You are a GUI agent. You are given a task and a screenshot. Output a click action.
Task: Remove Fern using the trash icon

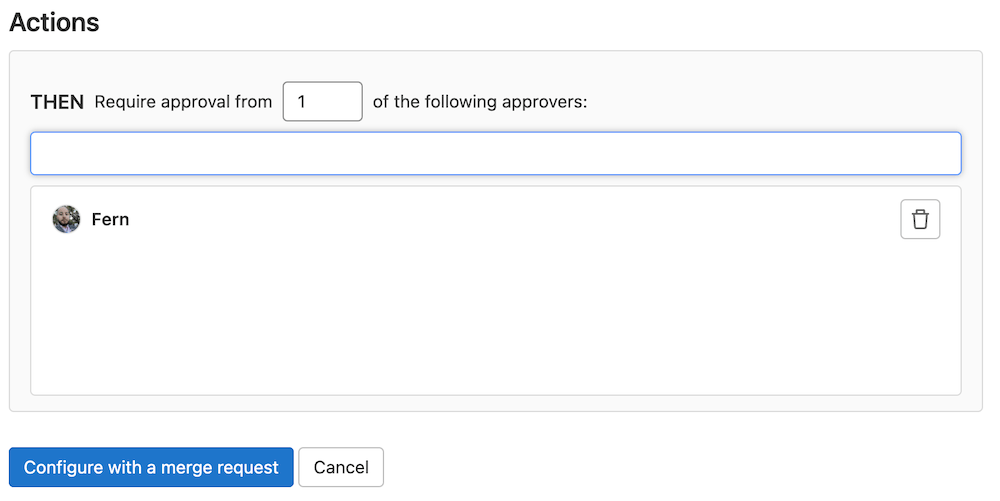click(x=920, y=219)
